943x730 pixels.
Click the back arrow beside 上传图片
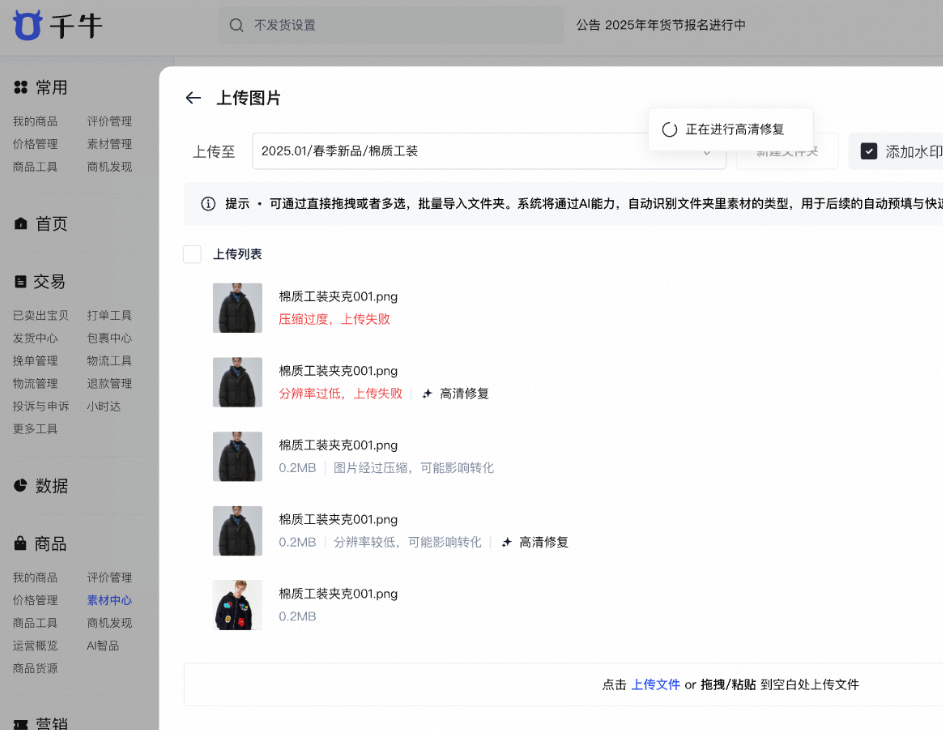(192, 98)
